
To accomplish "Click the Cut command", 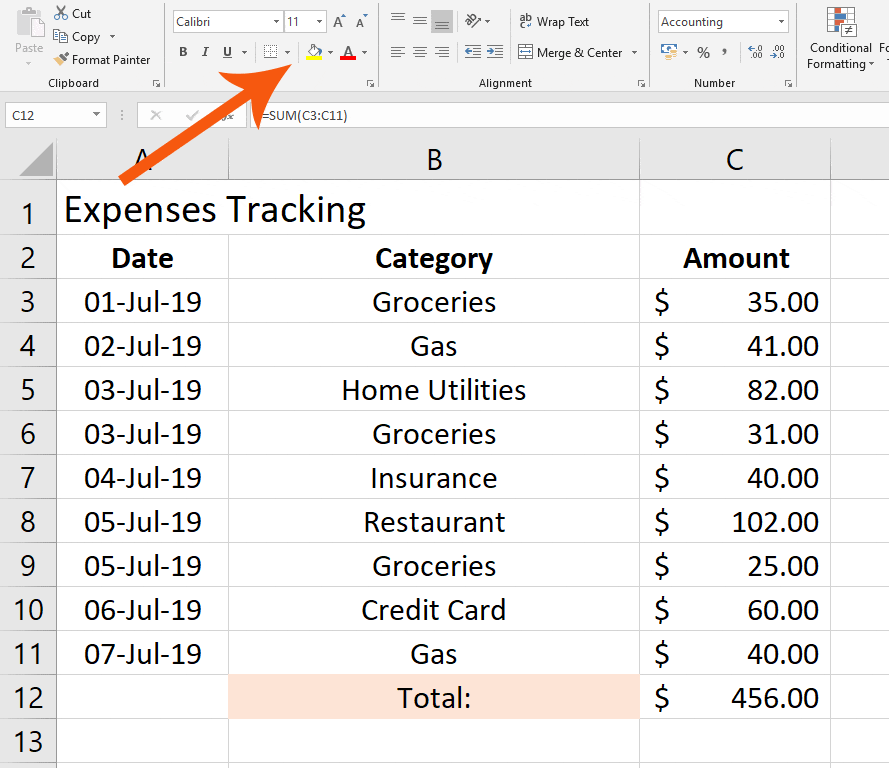I will [72, 13].
